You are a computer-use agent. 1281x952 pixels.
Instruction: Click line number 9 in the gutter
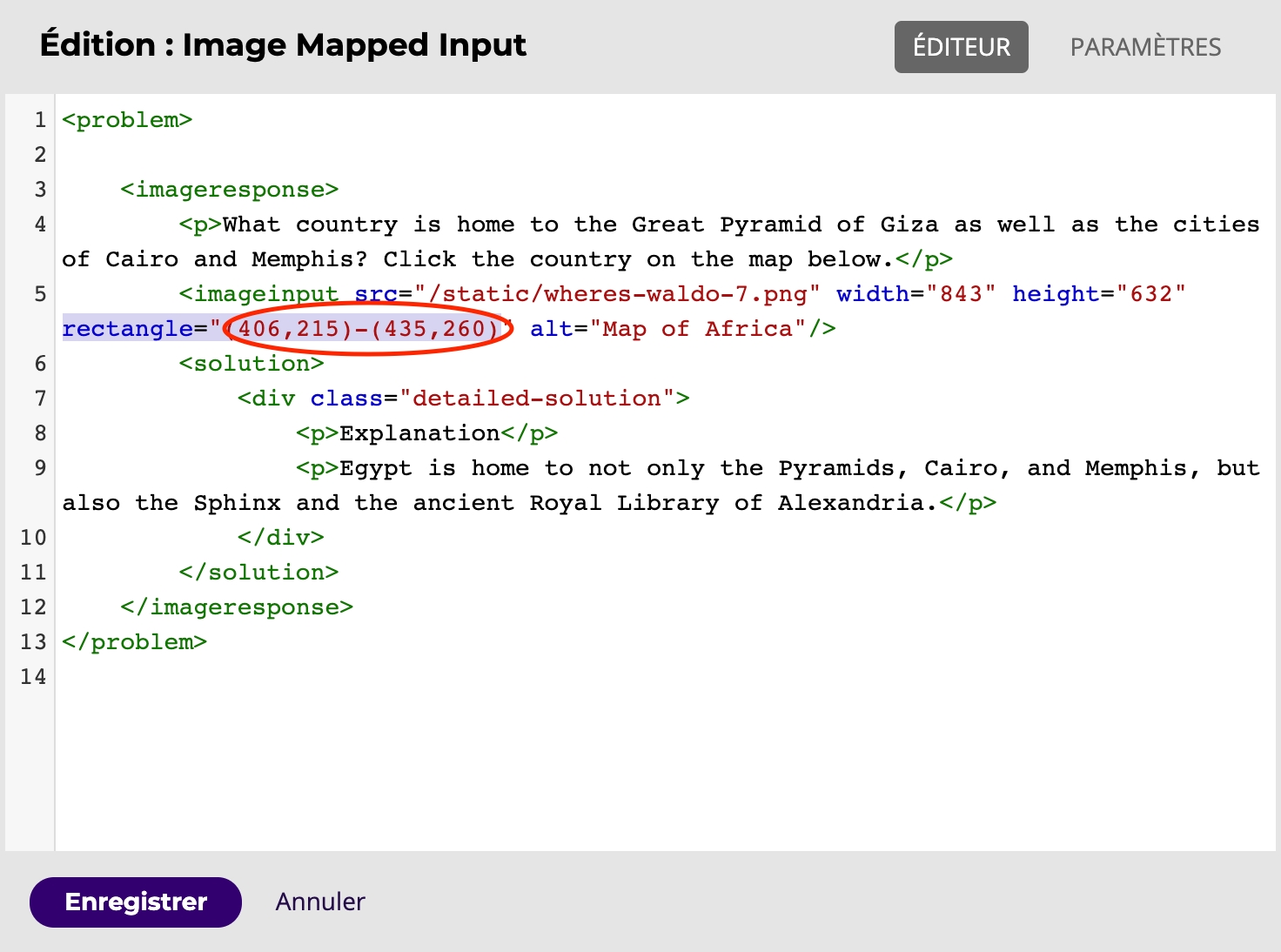tap(40, 468)
